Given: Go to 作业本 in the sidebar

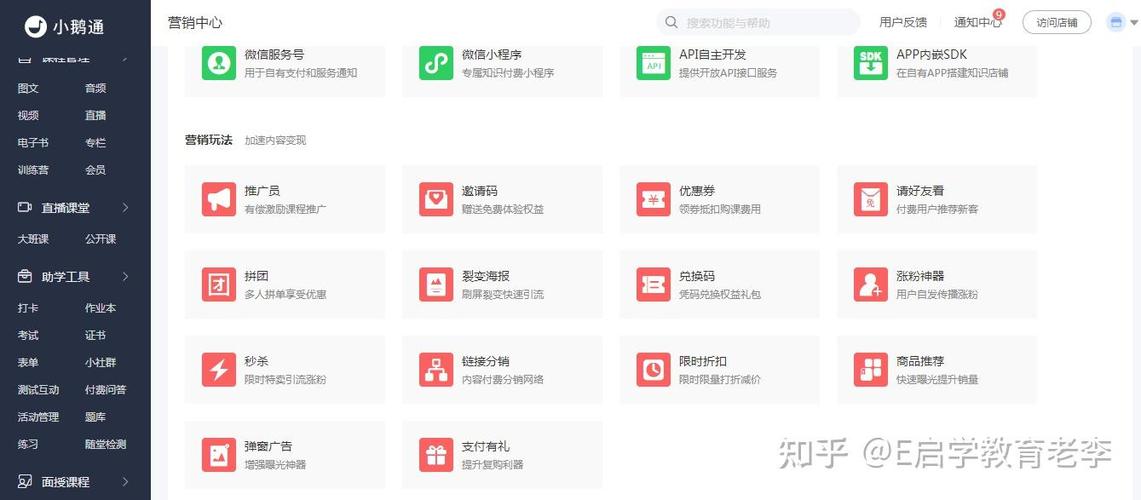Looking at the screenshot, I should [100, 308].
